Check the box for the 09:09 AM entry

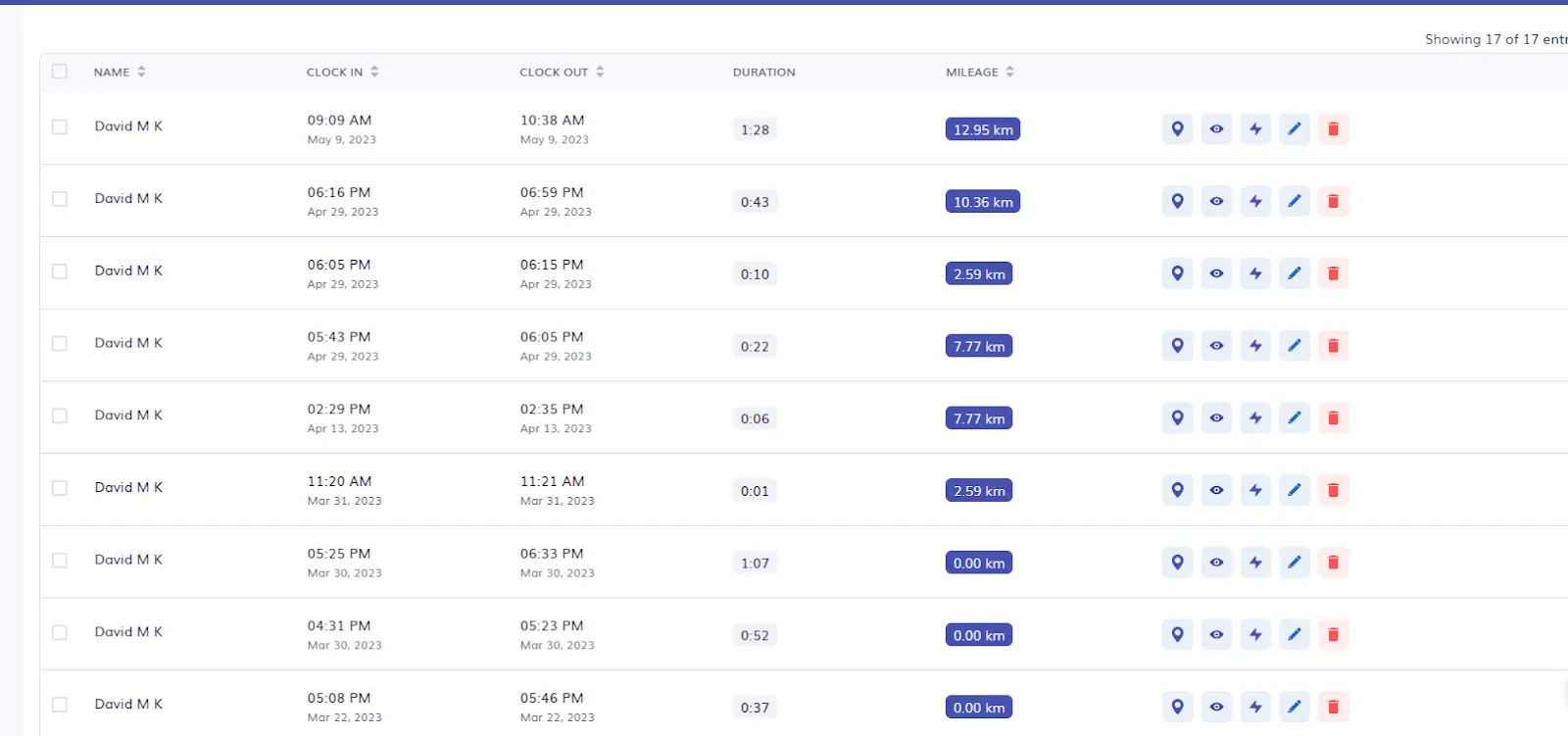[x=60, y=127]
